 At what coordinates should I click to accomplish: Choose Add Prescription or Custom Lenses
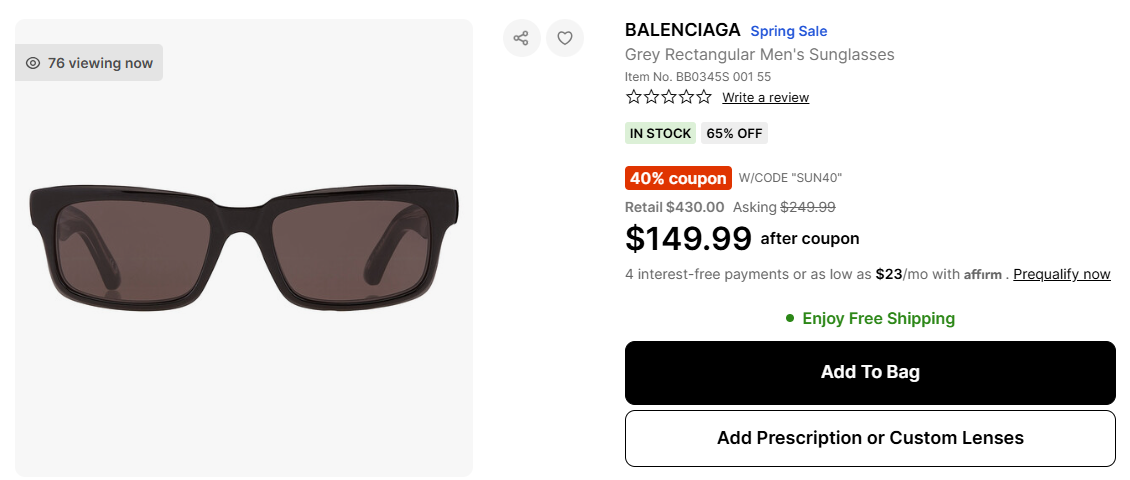click(870, 438)
